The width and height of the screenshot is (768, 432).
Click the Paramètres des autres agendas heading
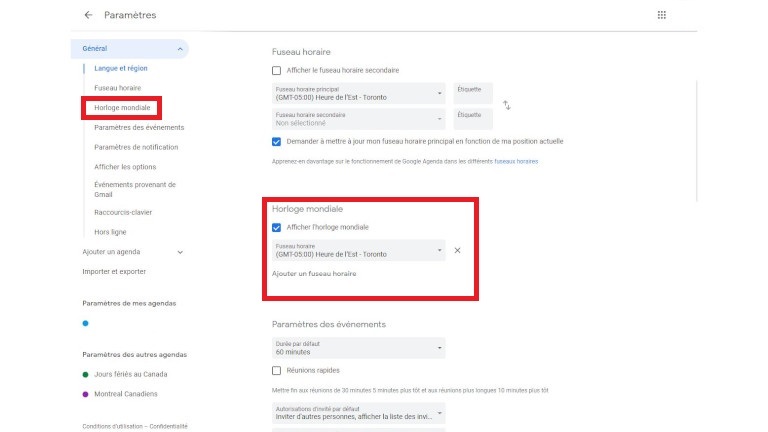[x=135, y=355]
